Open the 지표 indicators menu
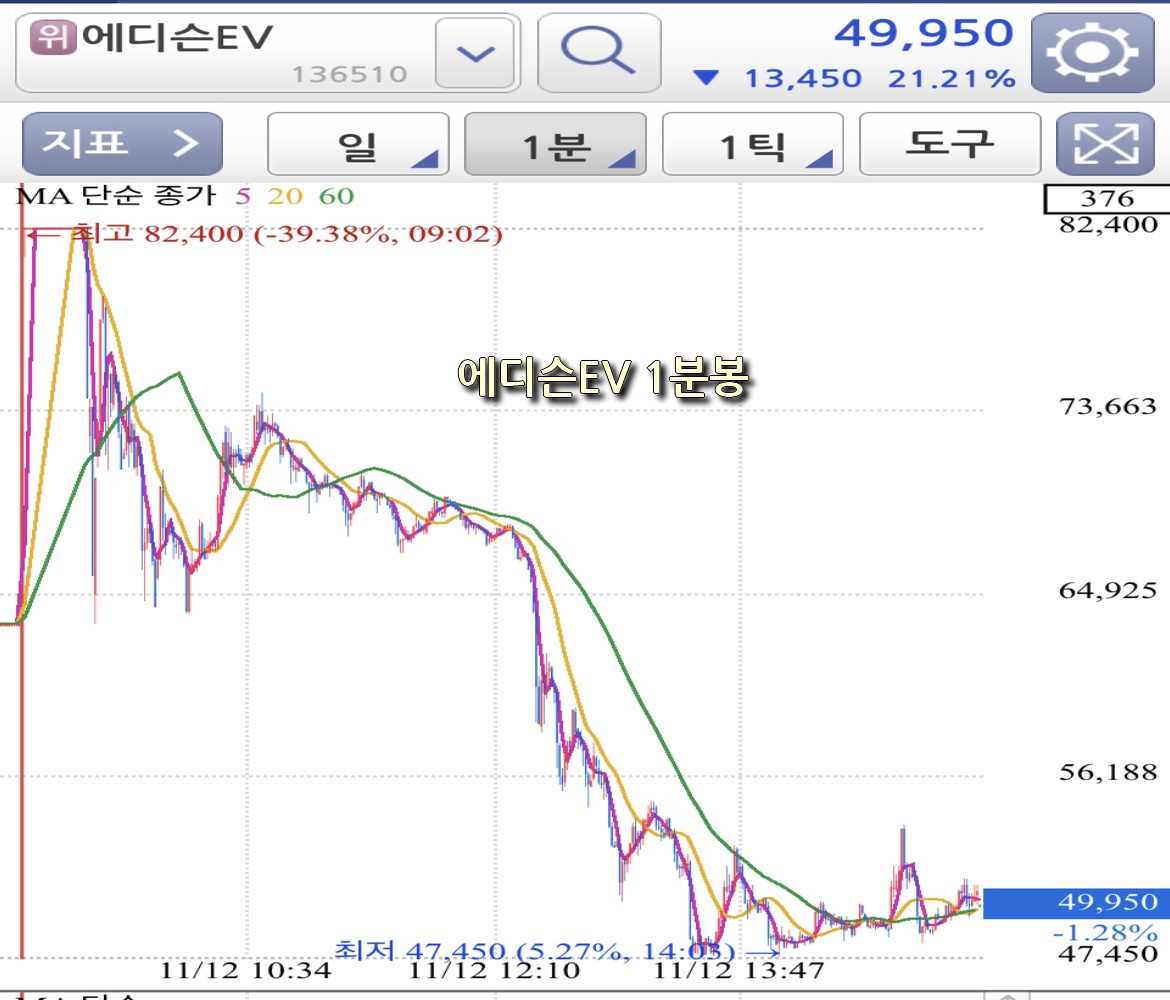 pos(122,144)
